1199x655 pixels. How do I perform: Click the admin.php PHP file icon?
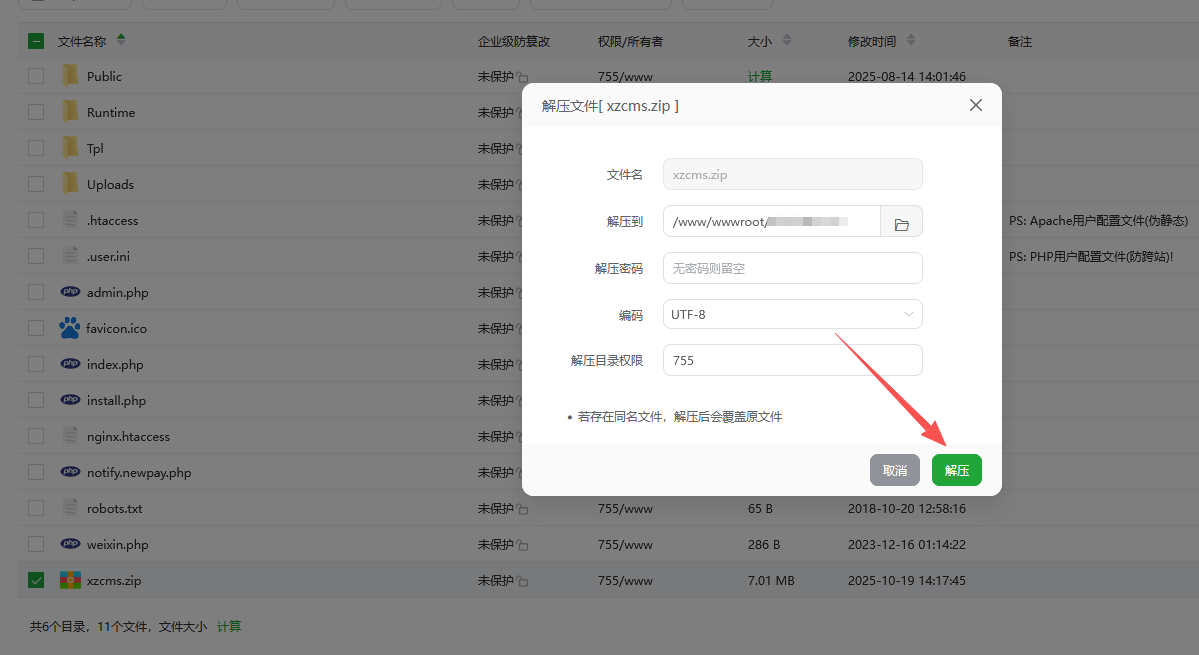70,292
